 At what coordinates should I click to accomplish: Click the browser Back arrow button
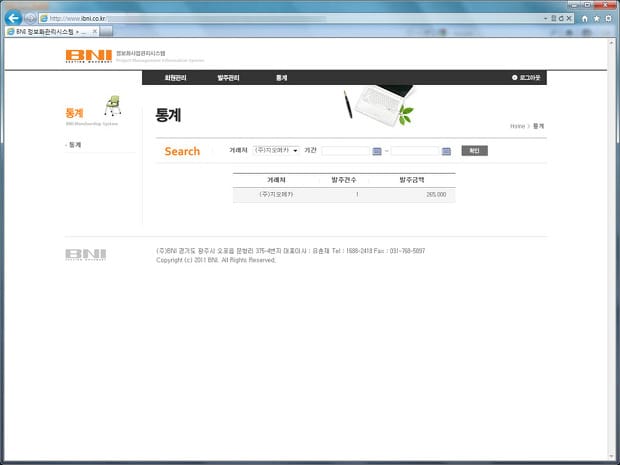[x=14, y=18]
